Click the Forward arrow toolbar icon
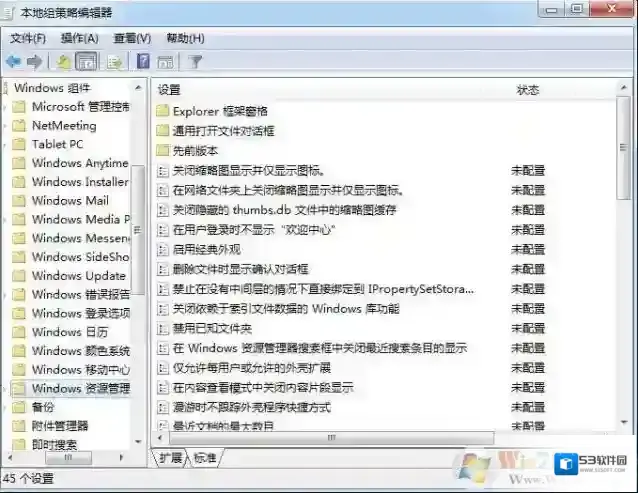The image size is (638, 493). (x=35, y=62)
